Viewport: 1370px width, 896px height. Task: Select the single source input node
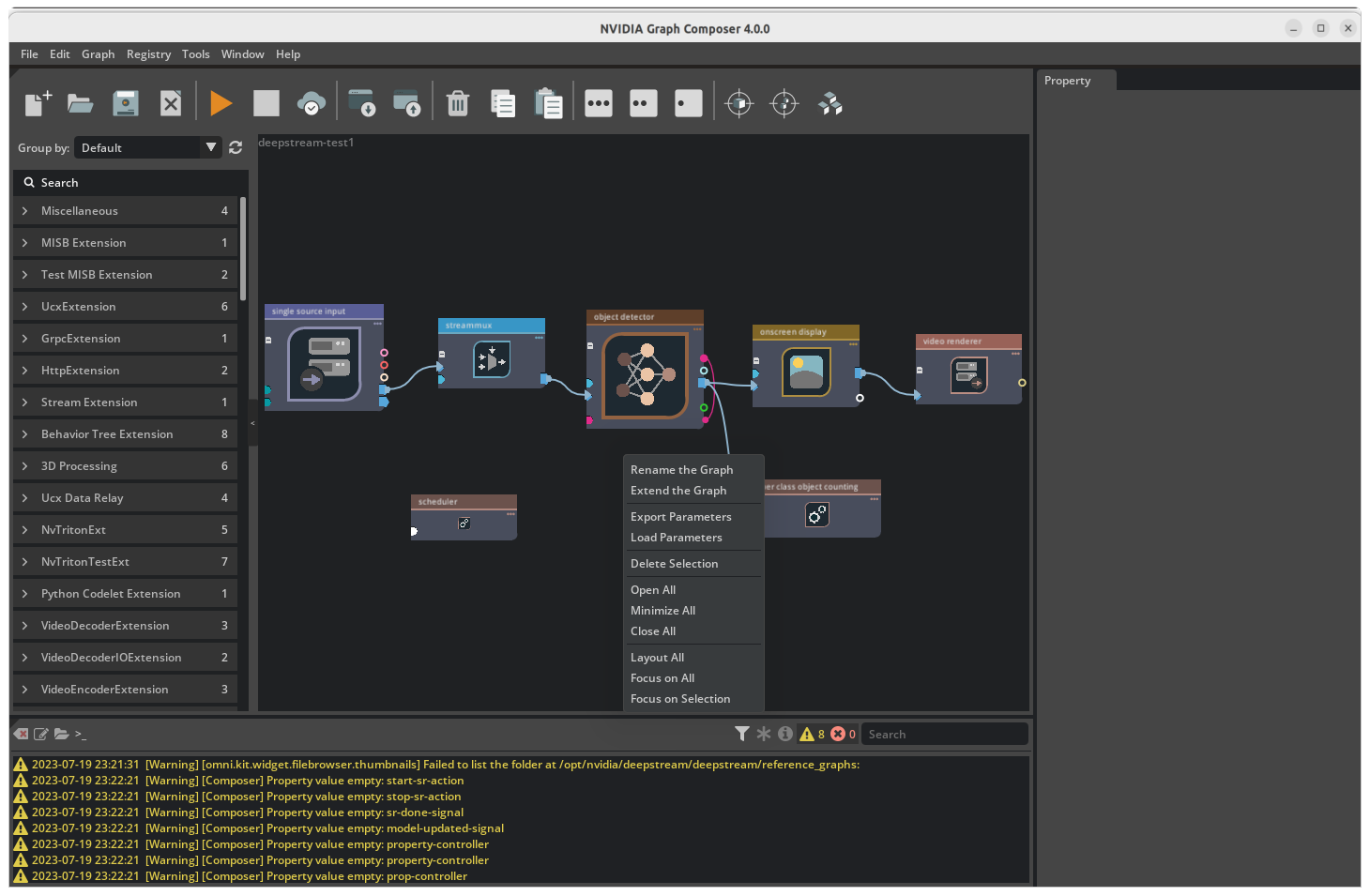(324, 357)
